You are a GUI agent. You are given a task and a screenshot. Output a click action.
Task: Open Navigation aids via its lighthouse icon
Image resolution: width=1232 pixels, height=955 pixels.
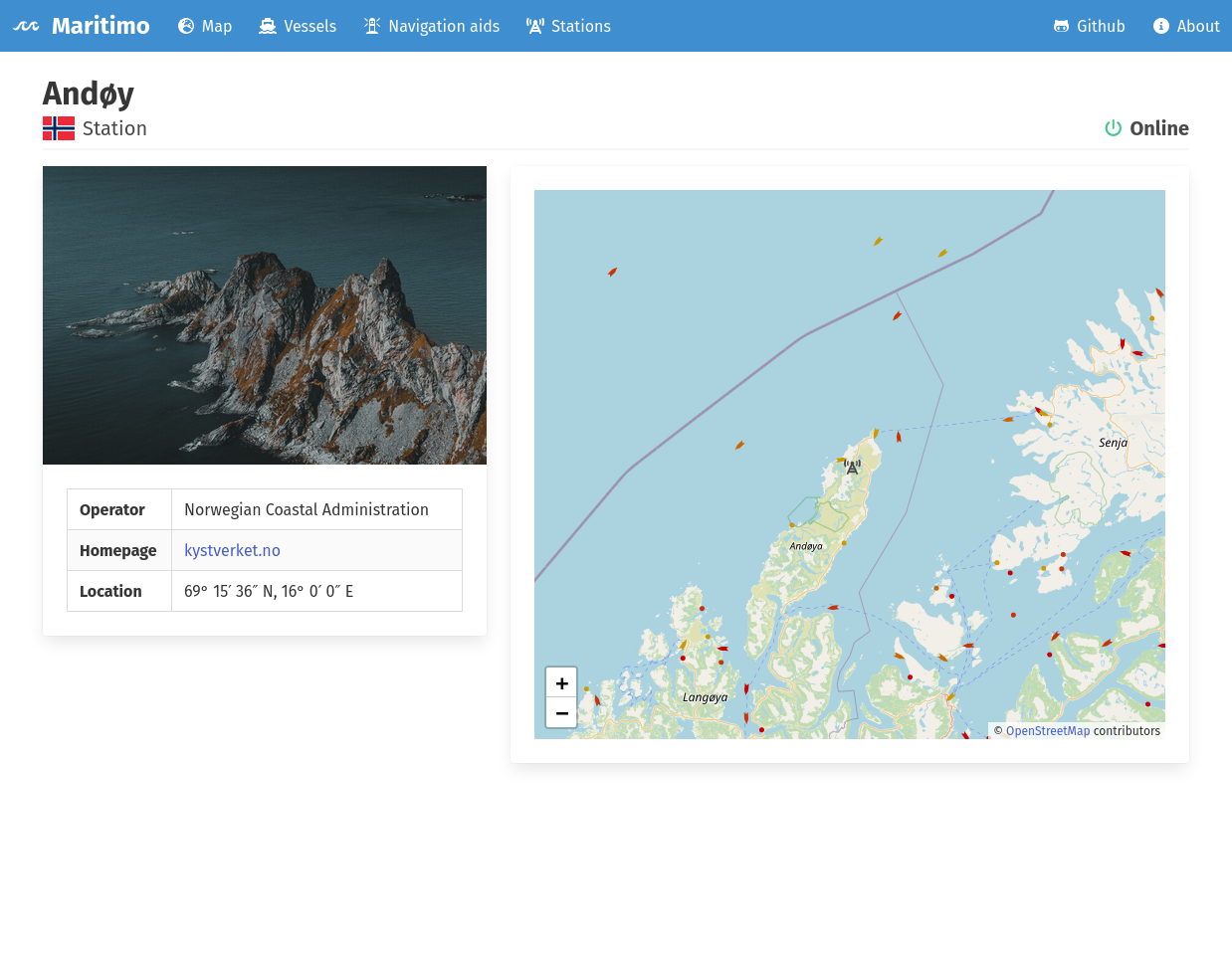[371, 26]
